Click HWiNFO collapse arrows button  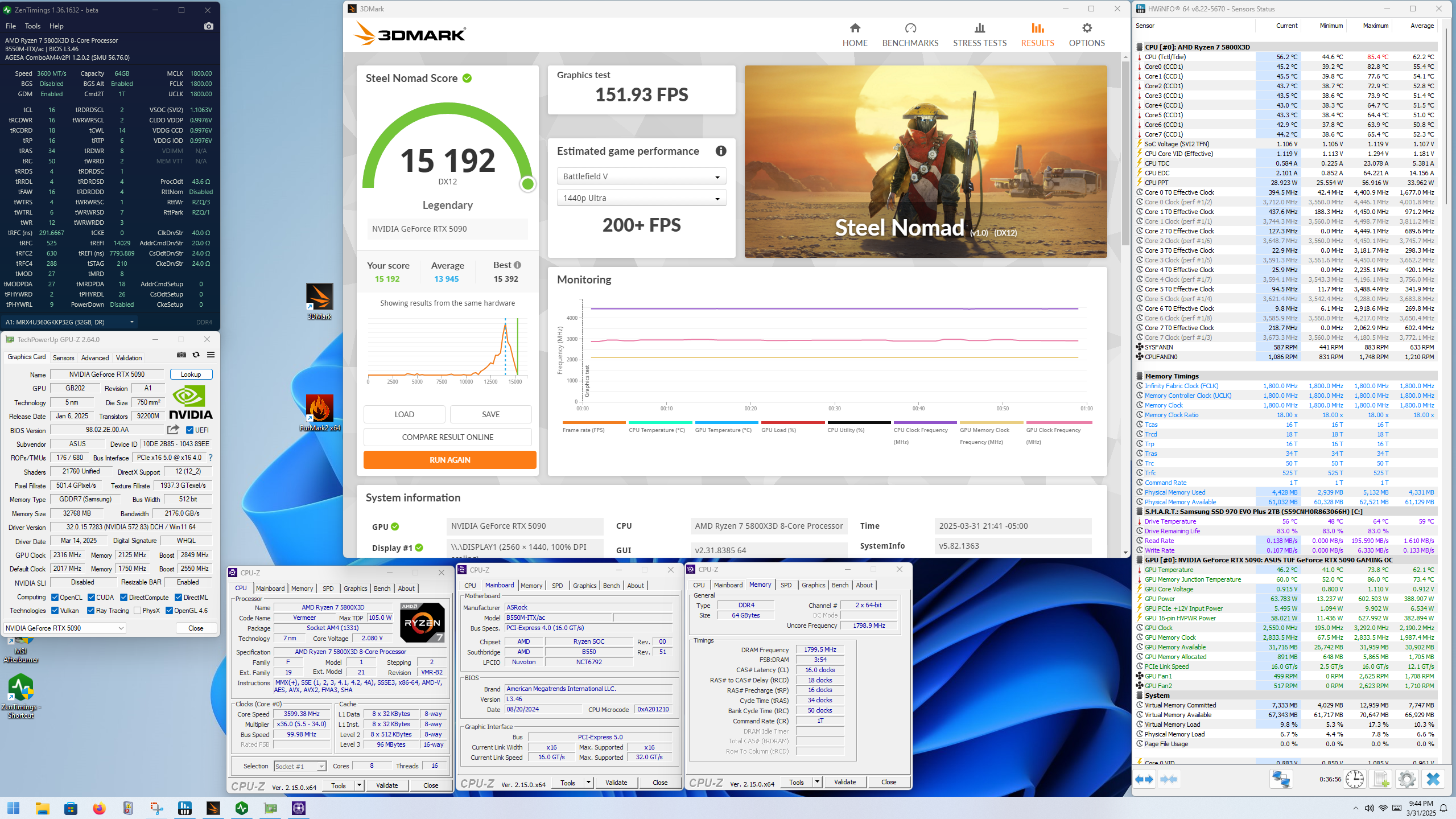click(1169, 779)
